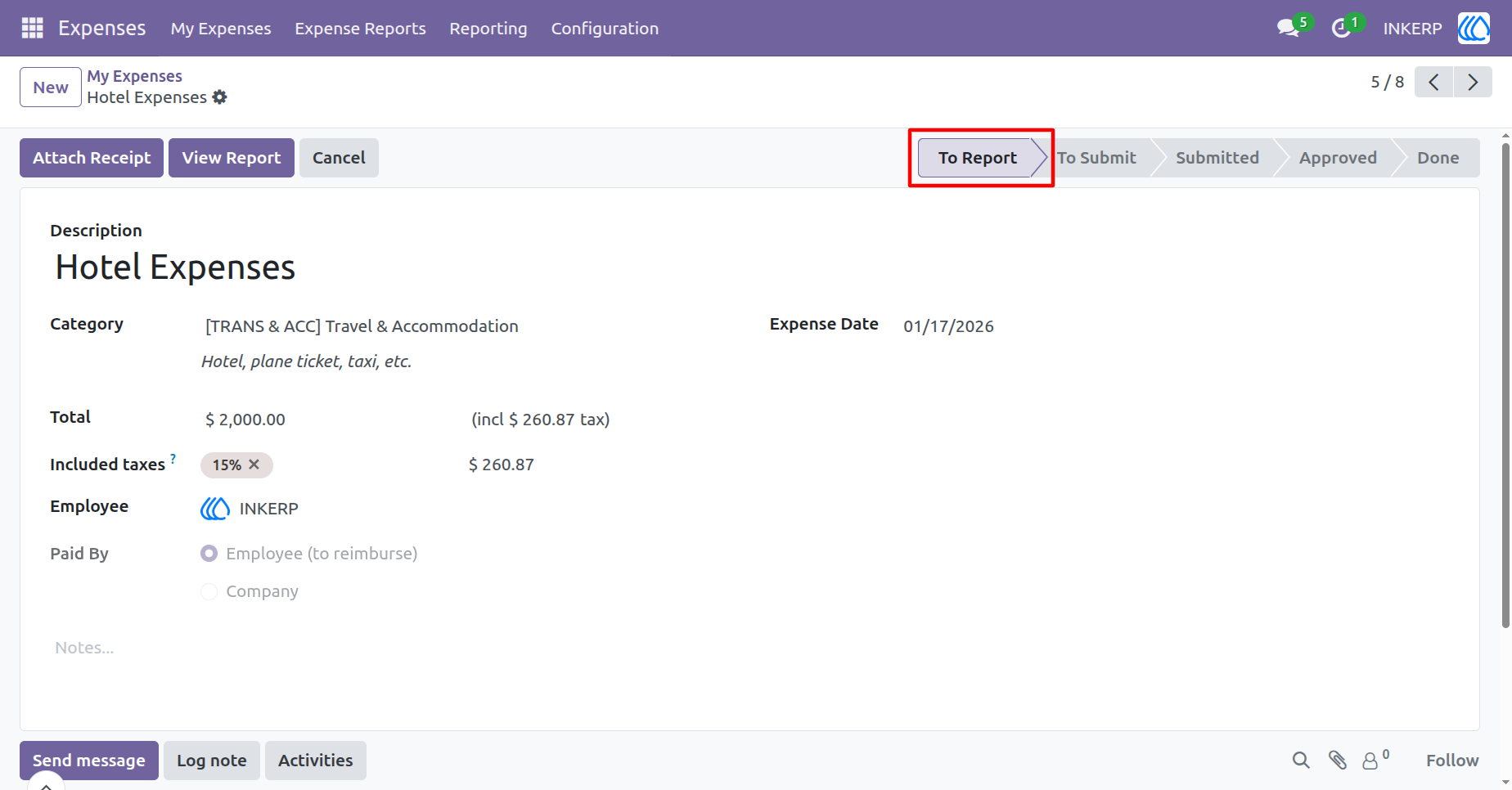The image size is (1512, 790).
Task: Expand the chatter caret at bottom left
Action: (47, 785)
